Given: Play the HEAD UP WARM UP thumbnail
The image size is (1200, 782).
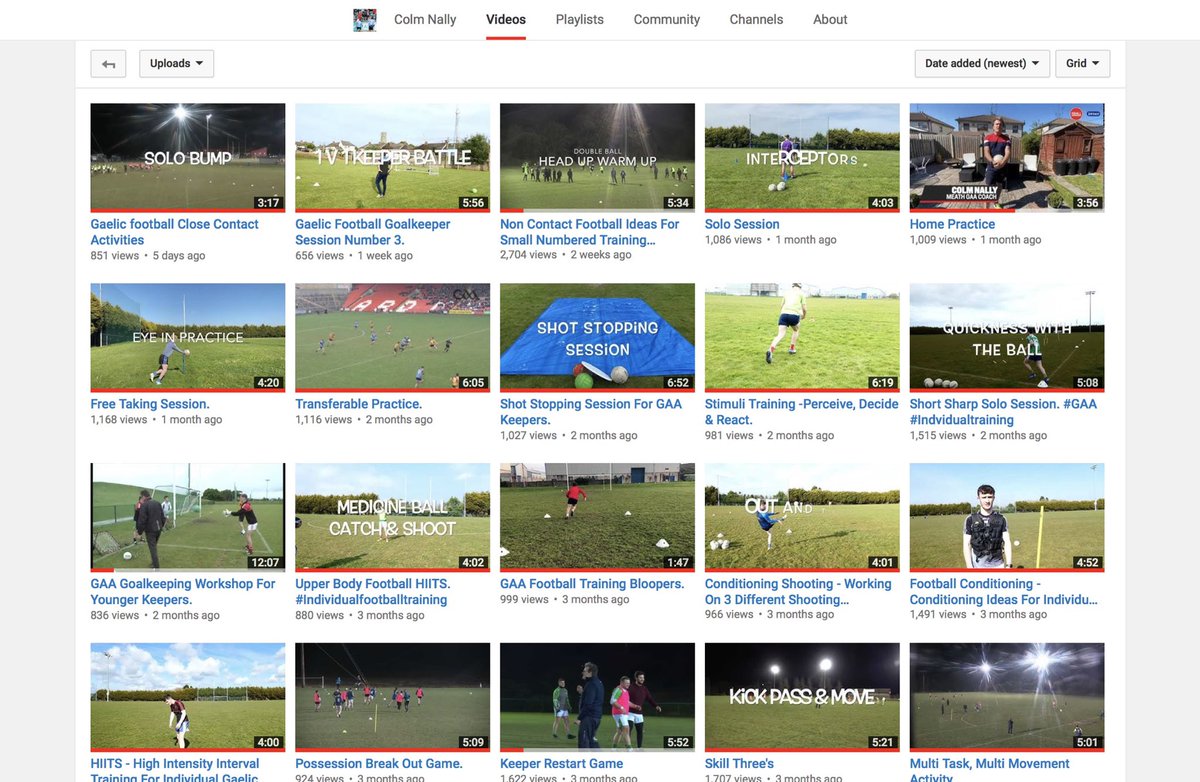Looking at the screenshot, I should point(597,158).
